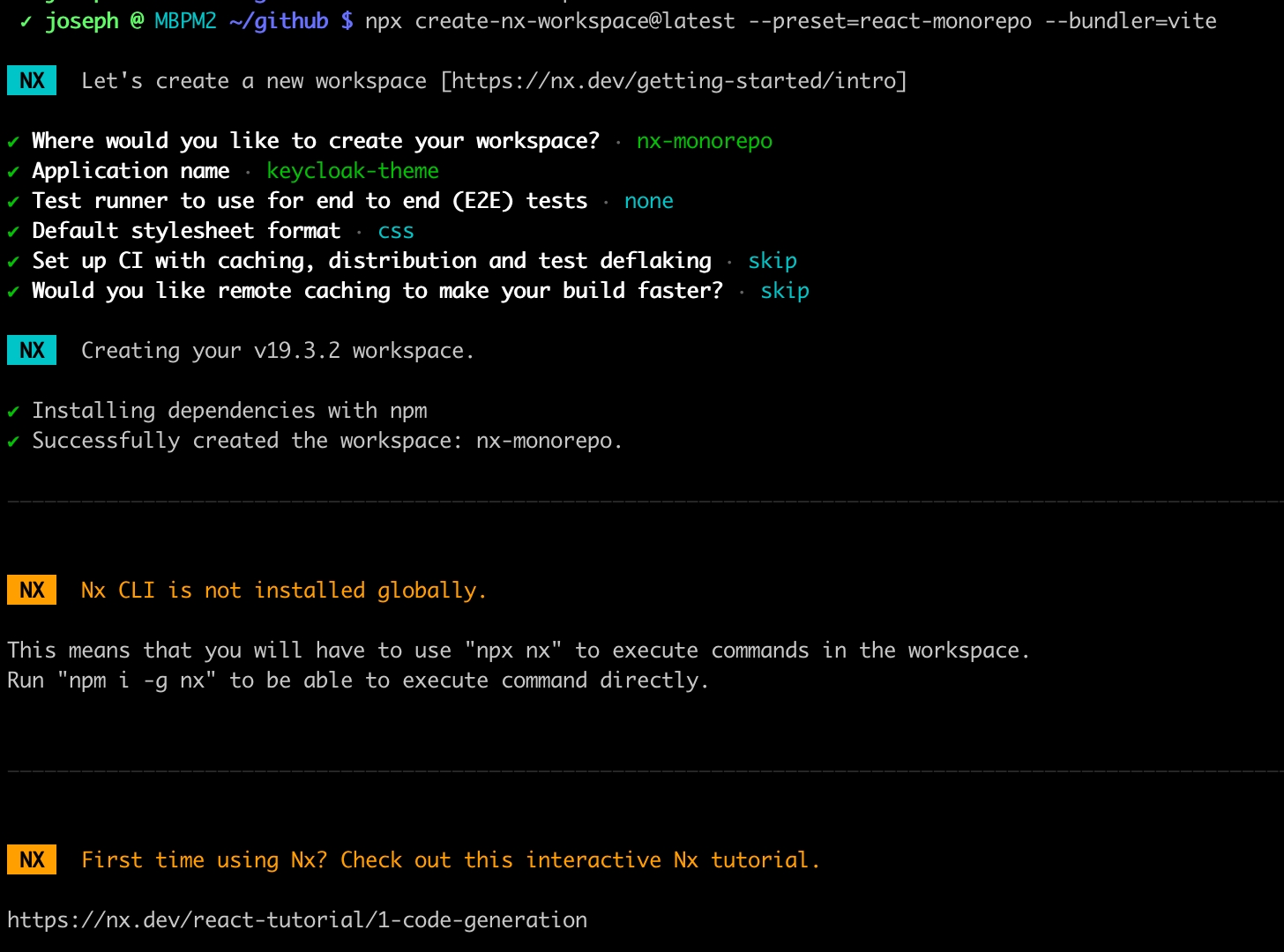Click the "none" E2E test runner answer

coord(648,201)
